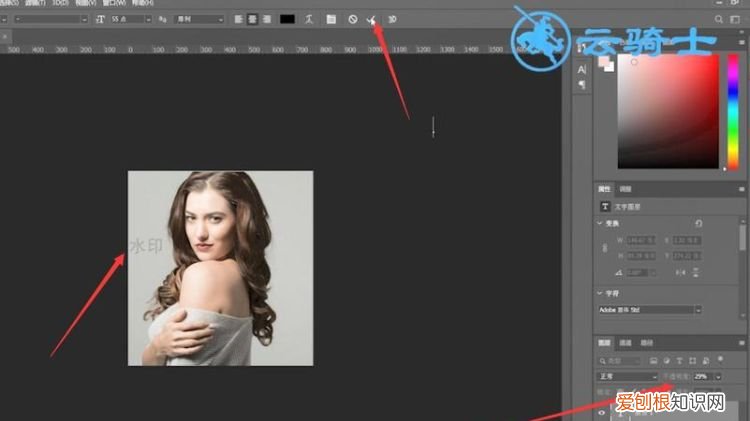The width and height of the screenshot is (750, 421).
Task: Commit the text edit with the checkmark
Action: tap(371, 19)
